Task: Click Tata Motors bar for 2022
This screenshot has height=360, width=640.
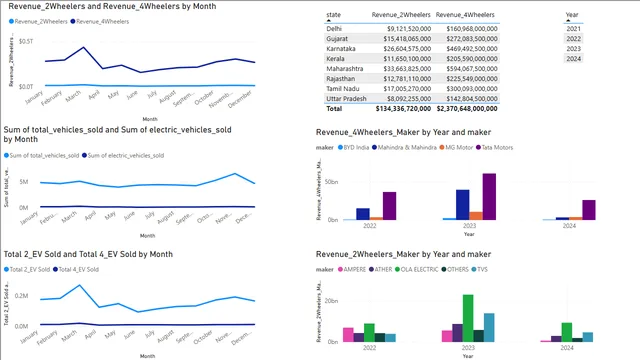Action: (389, 206)
